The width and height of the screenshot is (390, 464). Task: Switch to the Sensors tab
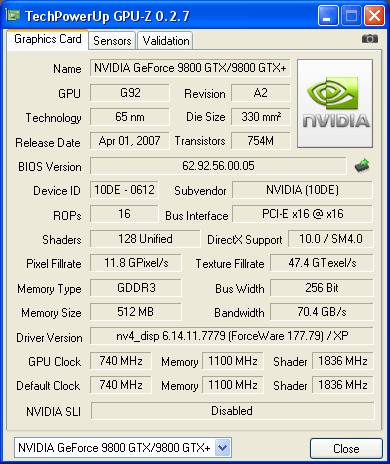112,41
